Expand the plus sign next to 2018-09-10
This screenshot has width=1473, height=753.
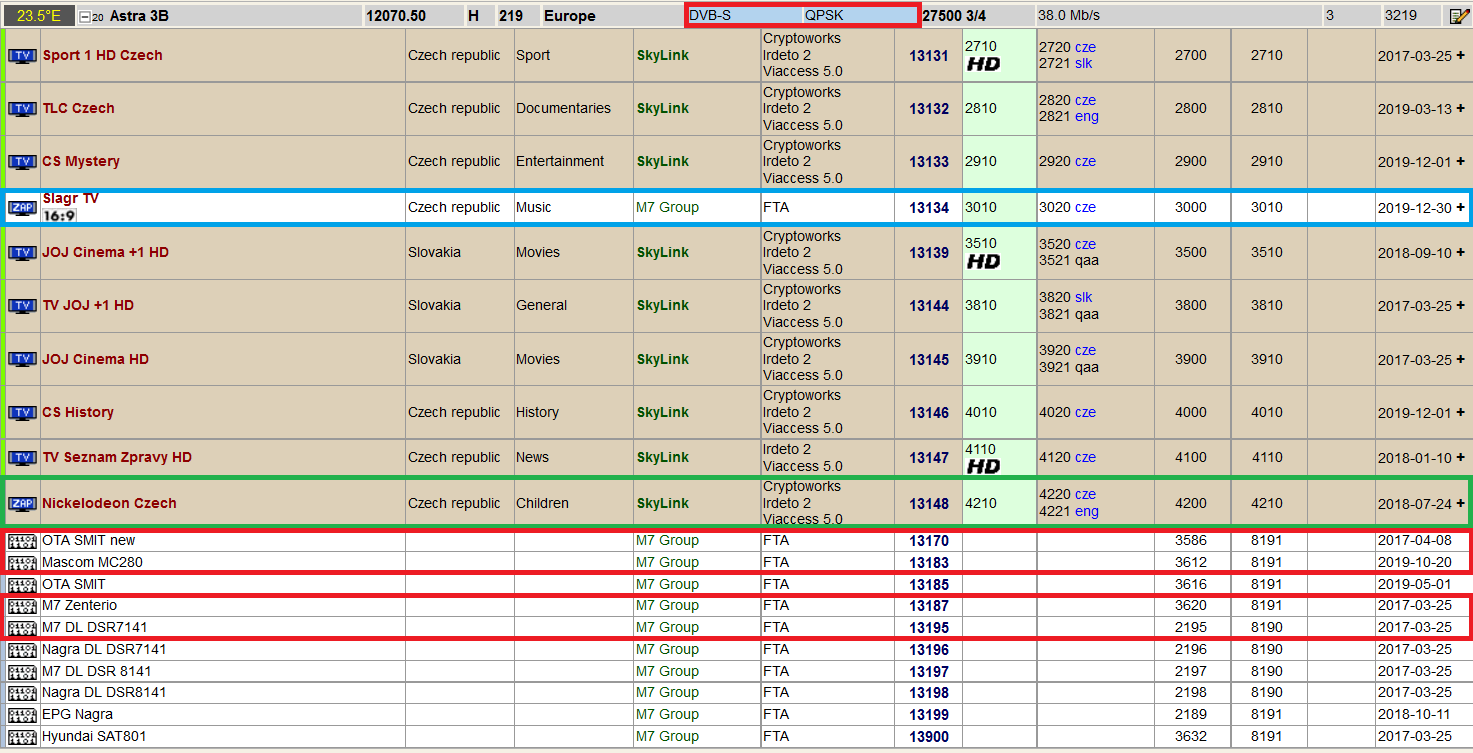tap(1461, 253)
